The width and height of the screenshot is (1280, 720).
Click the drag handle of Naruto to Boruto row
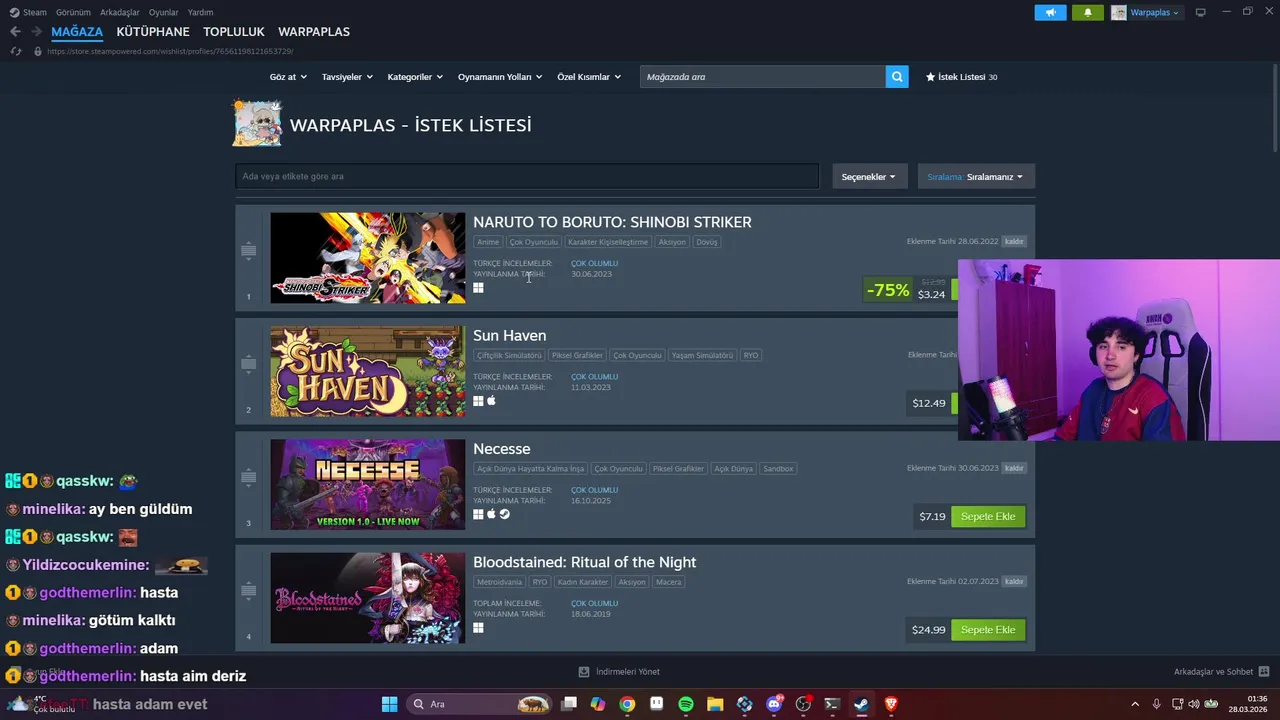pos(248,251)
